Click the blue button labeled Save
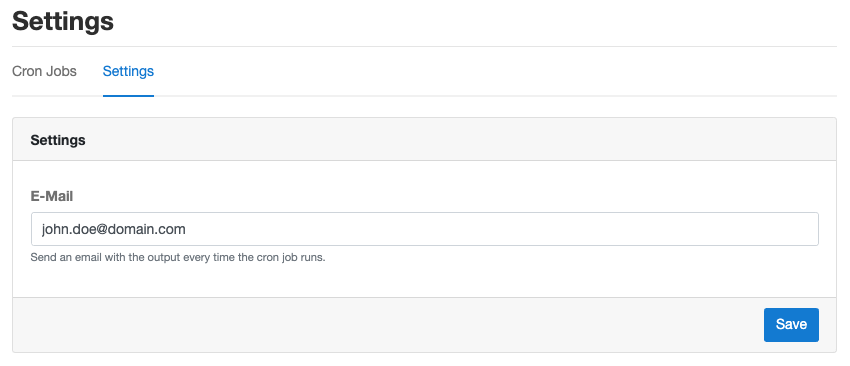This screenshot has height=366, width=850. pyautogui.click(x=791, y=325)
